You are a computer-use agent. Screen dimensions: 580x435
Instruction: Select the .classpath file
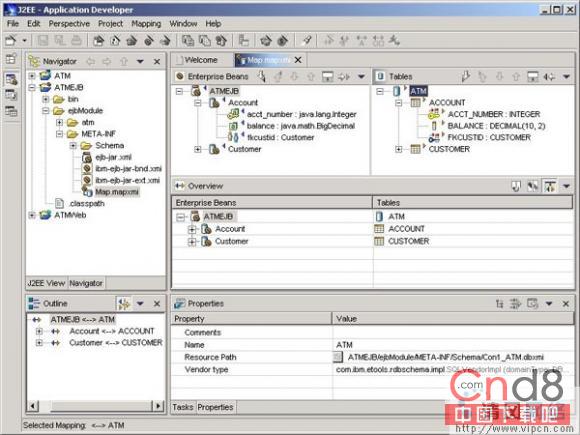pos(87,203)
